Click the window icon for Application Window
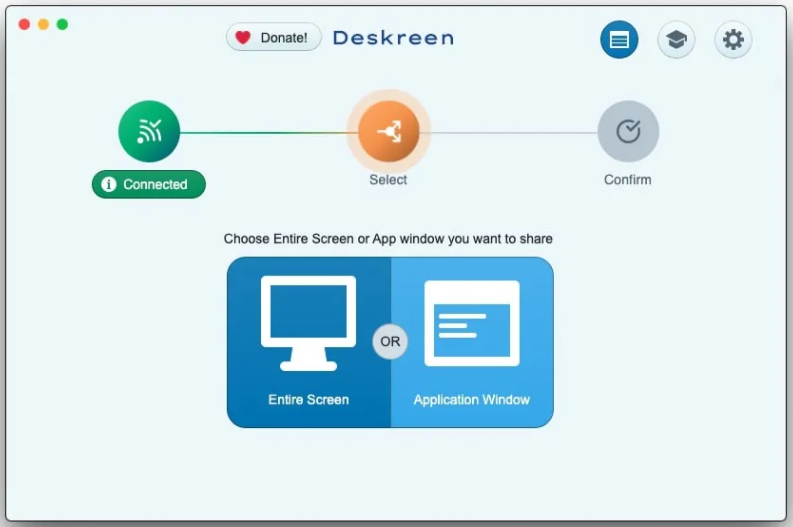 472,323
